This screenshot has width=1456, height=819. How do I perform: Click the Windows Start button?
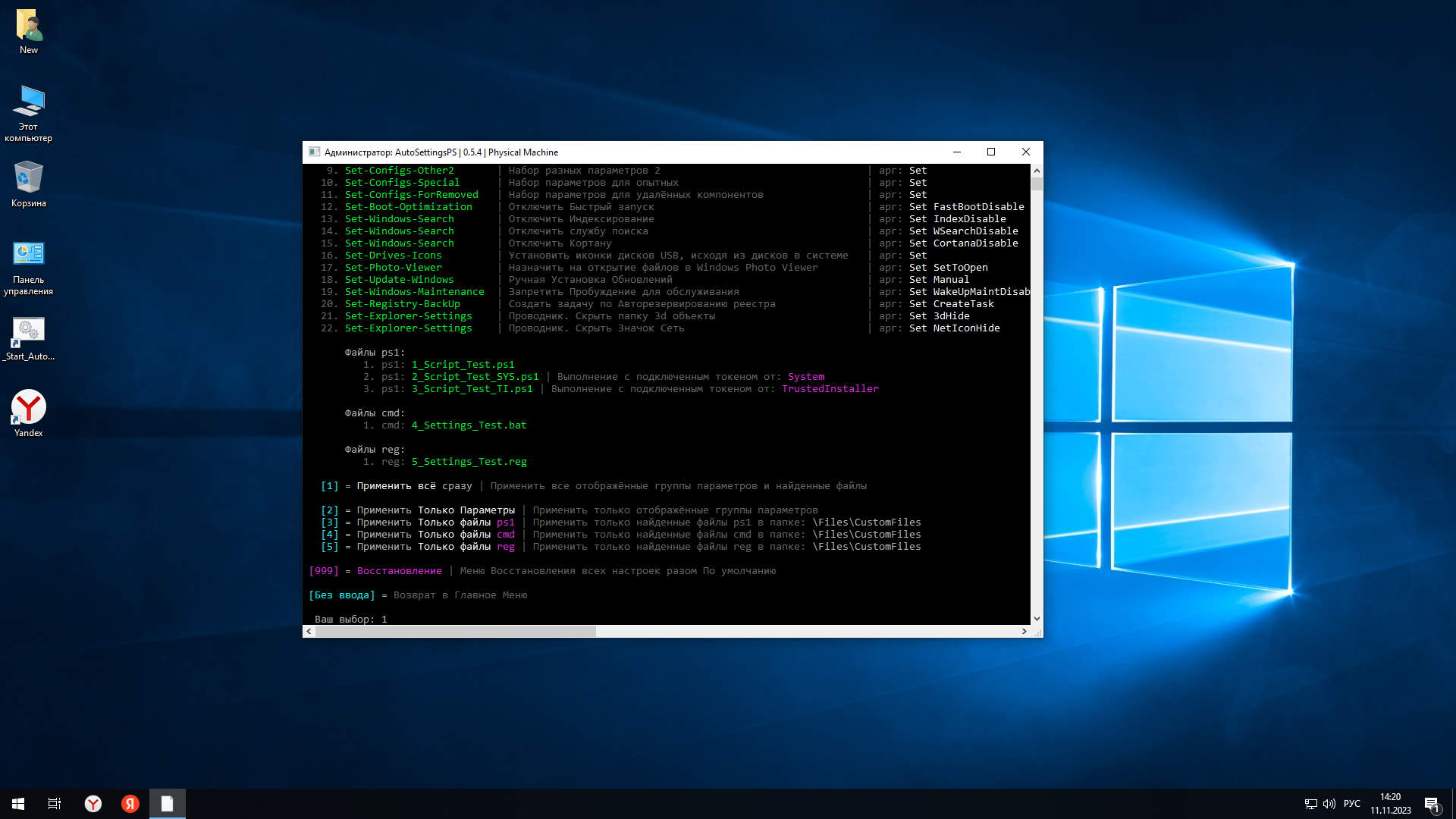point(18,804)
